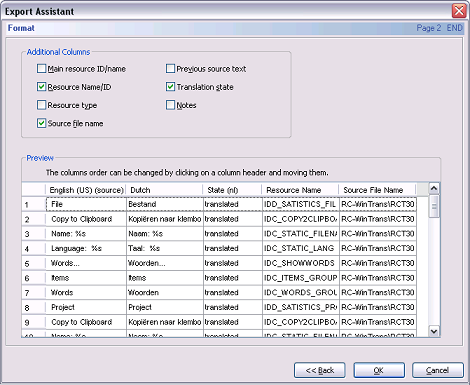
Task: Click row number 5 header
Action: tap(34, 263)
